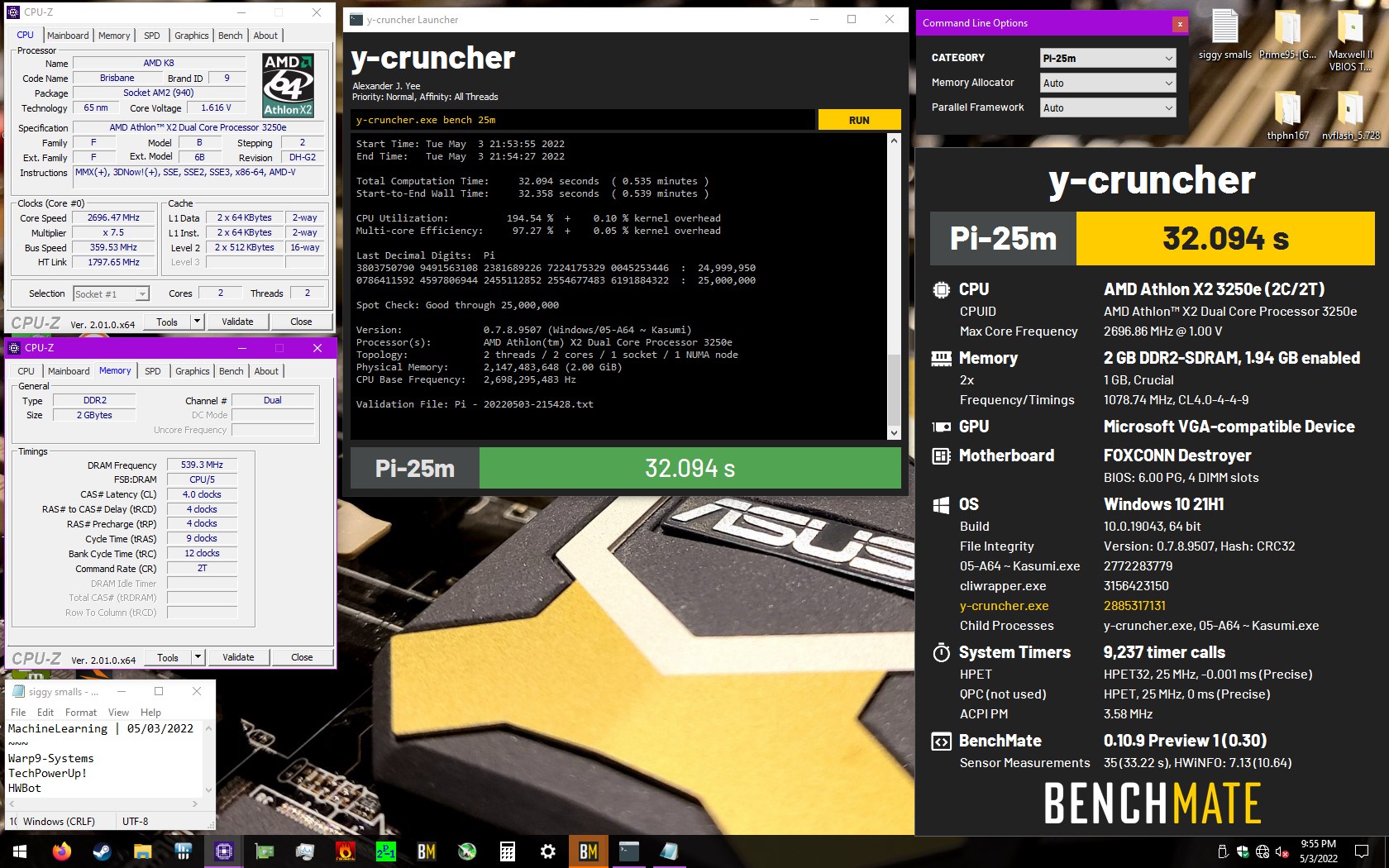The height and width of the screenshot is (868, 1389).
Task: Open Firefox from the taskbar
Action: pos(62,851)
